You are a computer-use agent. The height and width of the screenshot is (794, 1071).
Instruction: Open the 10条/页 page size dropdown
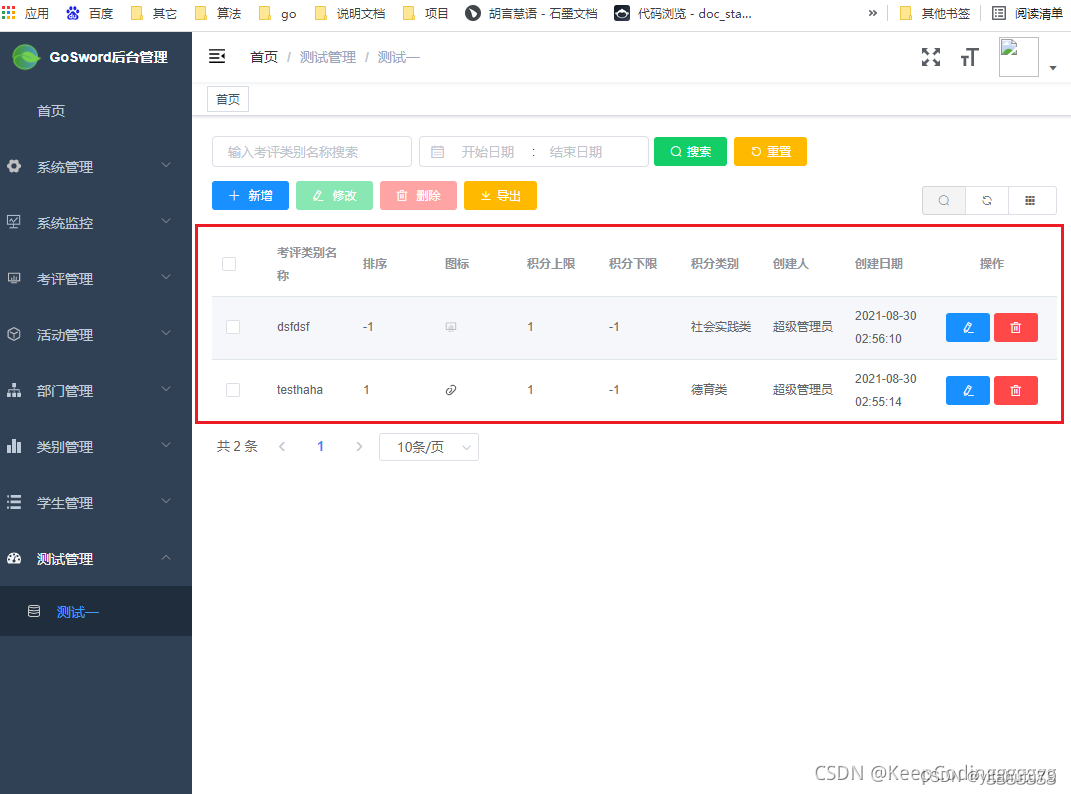click(428, 446)
